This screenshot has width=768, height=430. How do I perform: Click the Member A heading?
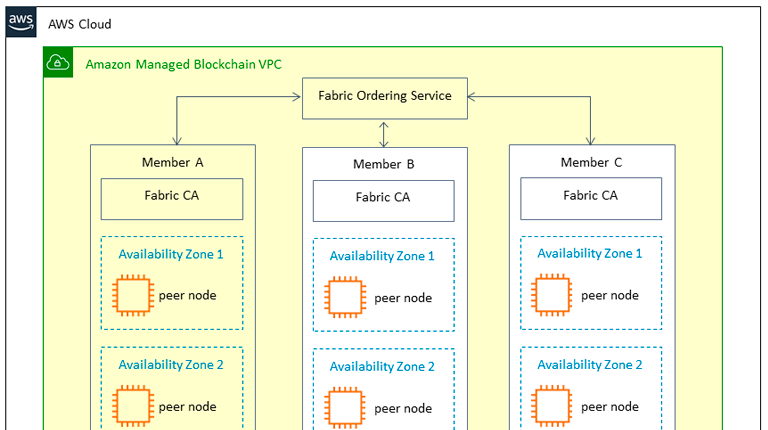[172, 162]
